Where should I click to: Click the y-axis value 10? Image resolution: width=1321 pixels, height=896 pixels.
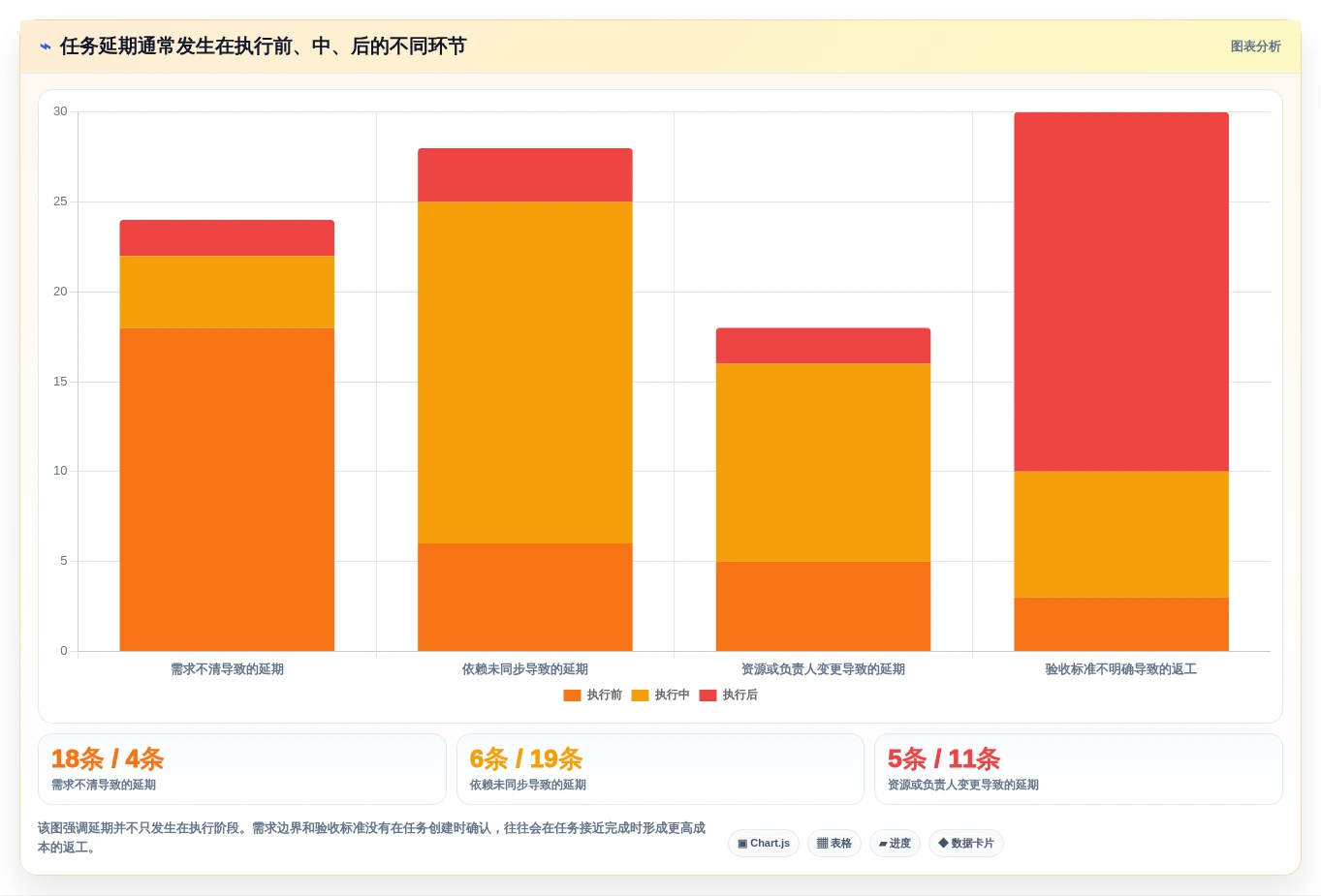[x=60, y=471]
